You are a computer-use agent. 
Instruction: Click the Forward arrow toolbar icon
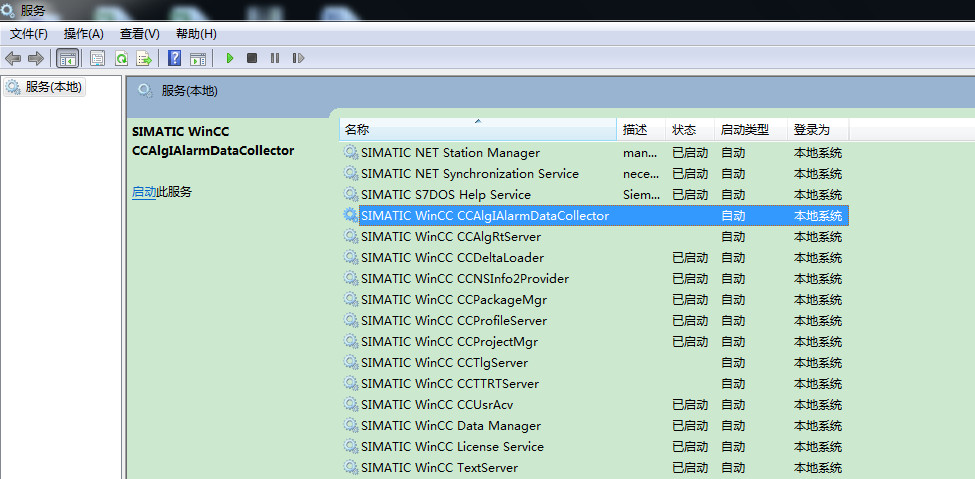[x=36, y=58]
